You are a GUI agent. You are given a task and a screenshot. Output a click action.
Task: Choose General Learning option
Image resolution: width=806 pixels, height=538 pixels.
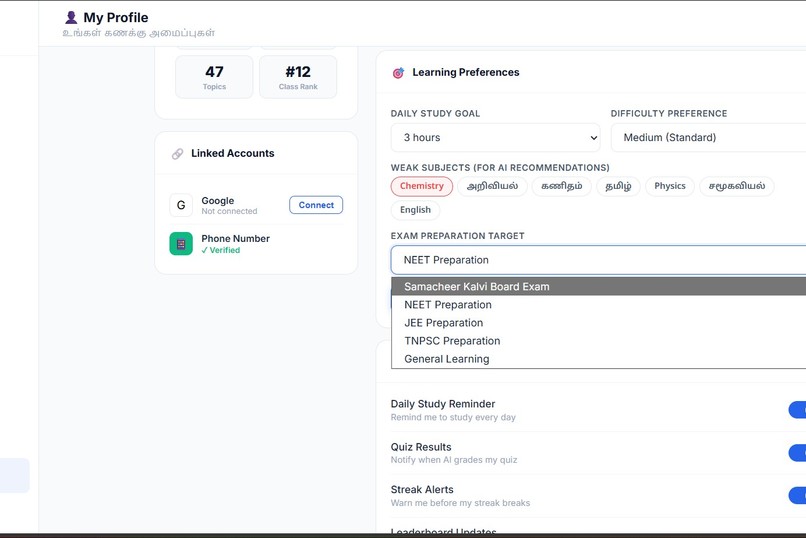[598, 359]
